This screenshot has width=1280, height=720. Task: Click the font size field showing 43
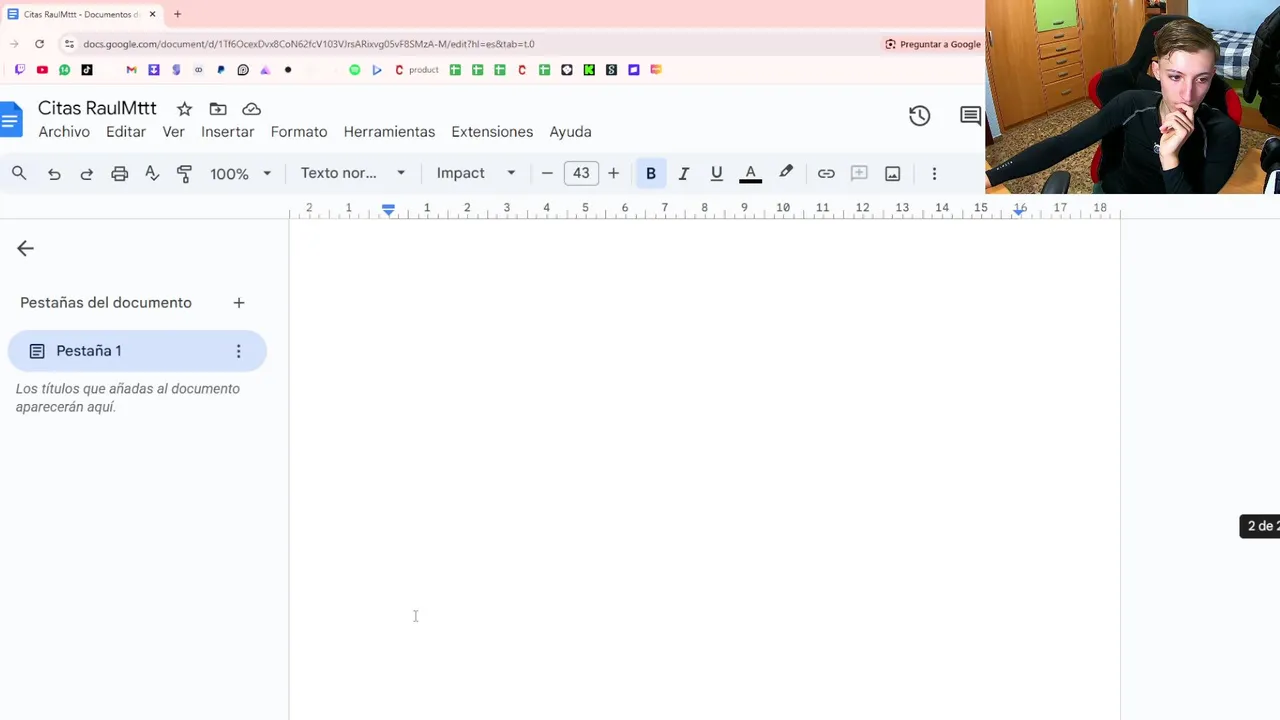pos(581,173)
